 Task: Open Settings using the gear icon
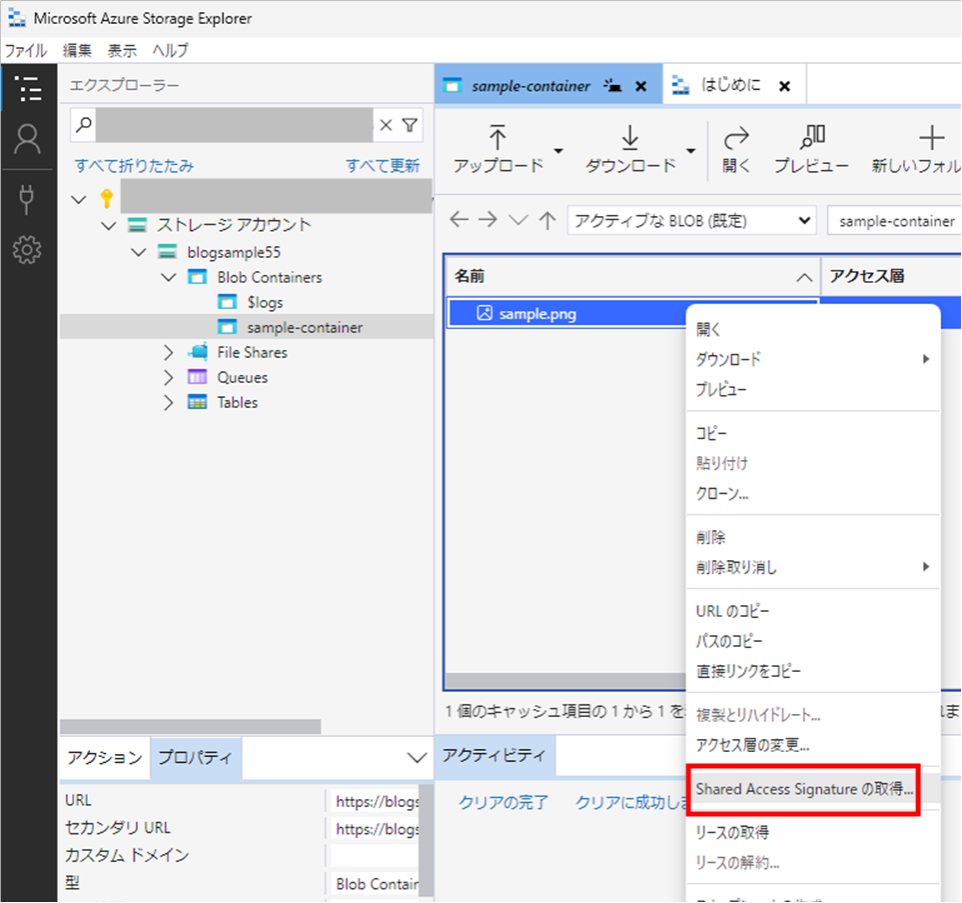pyautogui.click(x=29, y=250)
